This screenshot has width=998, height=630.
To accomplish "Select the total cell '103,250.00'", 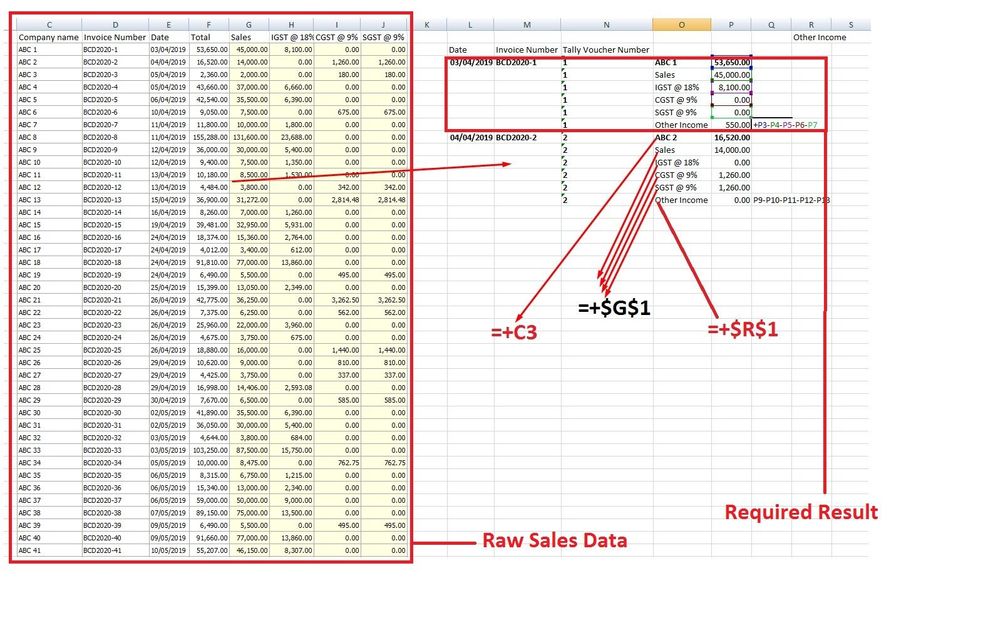I will point(209,450).
